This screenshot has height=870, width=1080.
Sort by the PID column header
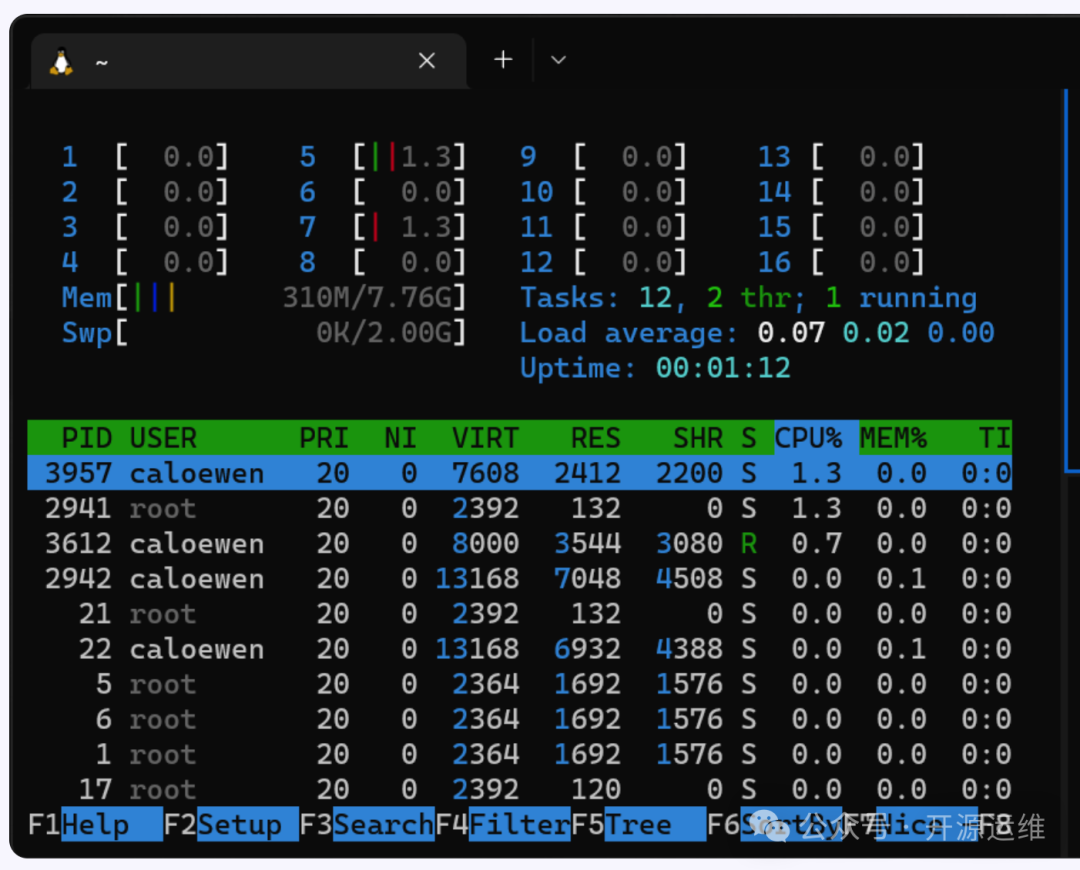(86, 438)
